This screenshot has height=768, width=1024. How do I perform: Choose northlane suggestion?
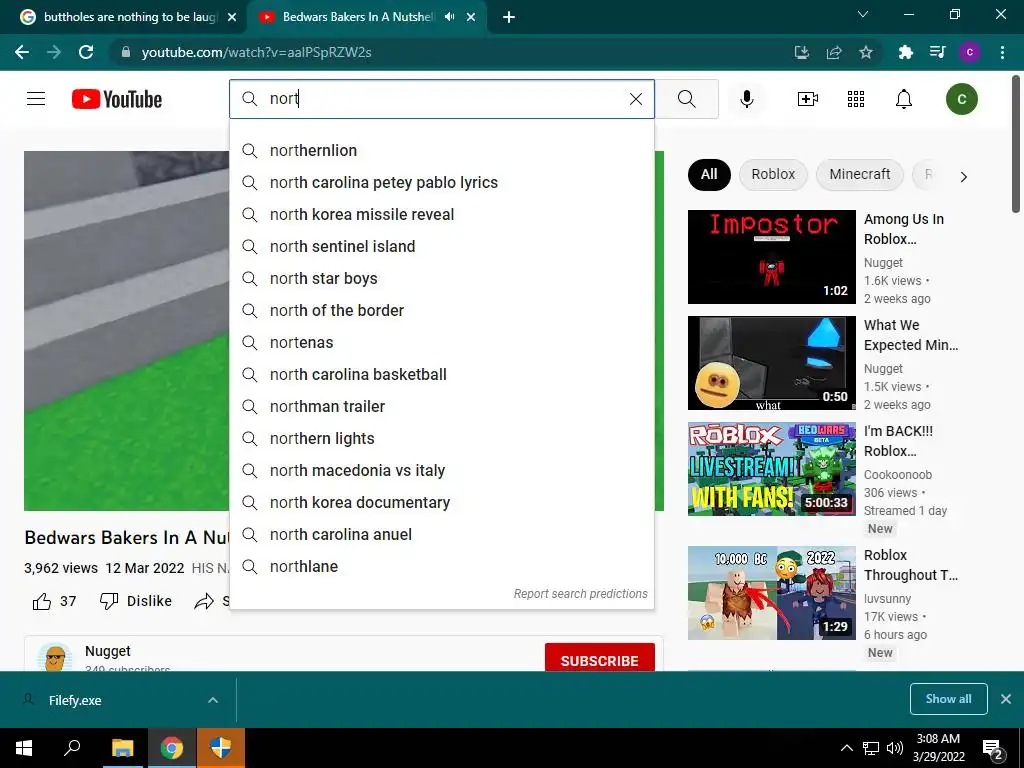point(441,566)
